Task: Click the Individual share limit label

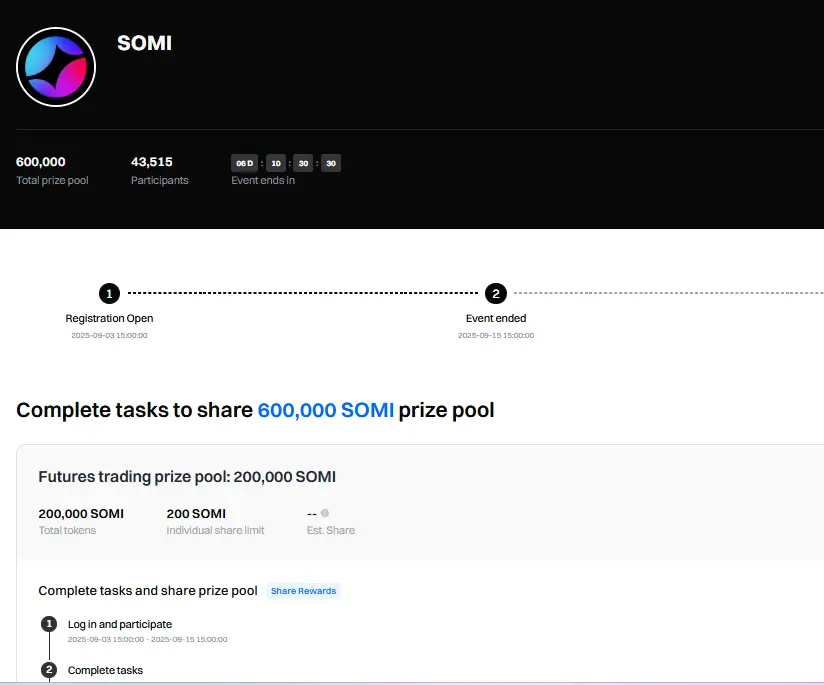Action: (215, 530)
